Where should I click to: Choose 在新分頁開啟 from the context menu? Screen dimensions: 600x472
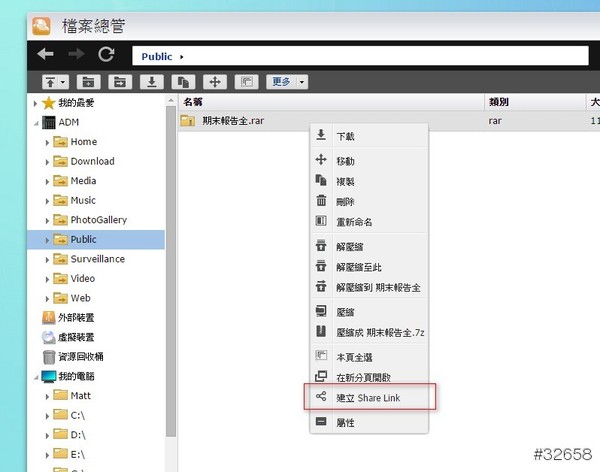369,377
